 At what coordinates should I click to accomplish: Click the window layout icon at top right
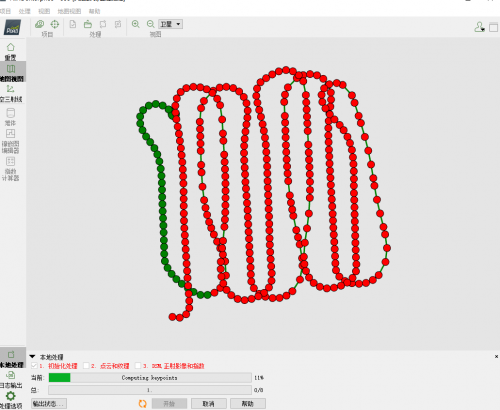click(x=493, y=27)
